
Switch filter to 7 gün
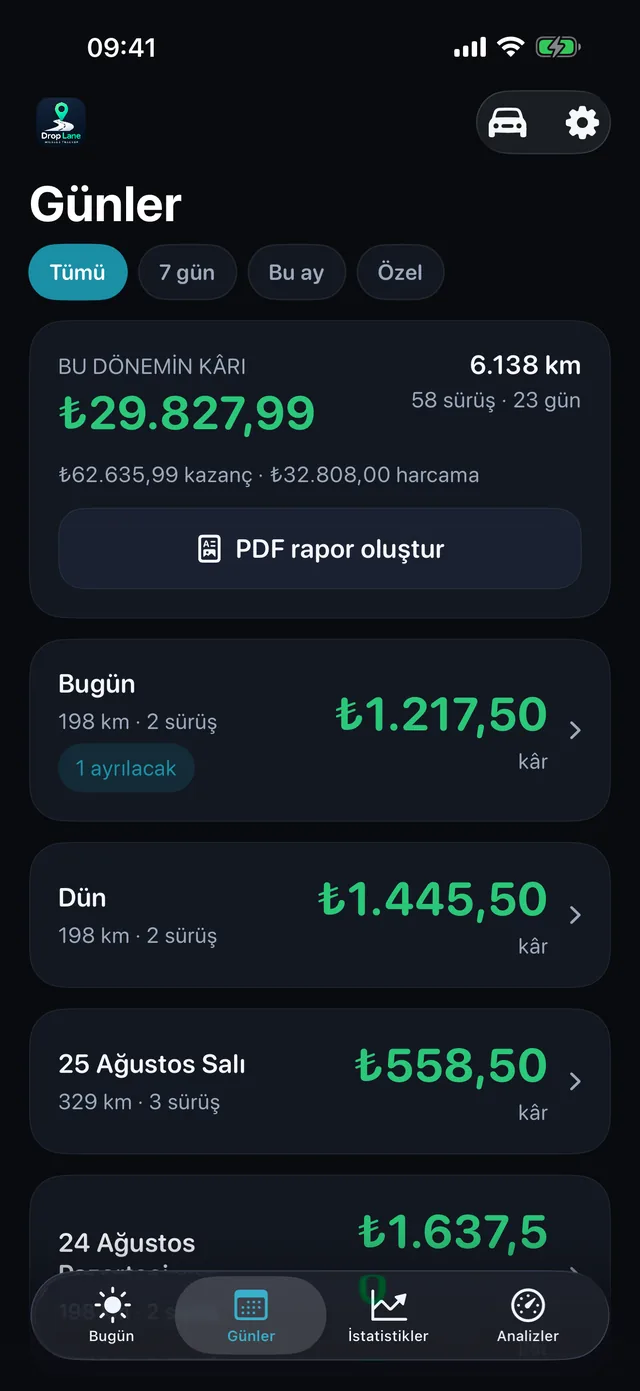[x=187, y=272]
